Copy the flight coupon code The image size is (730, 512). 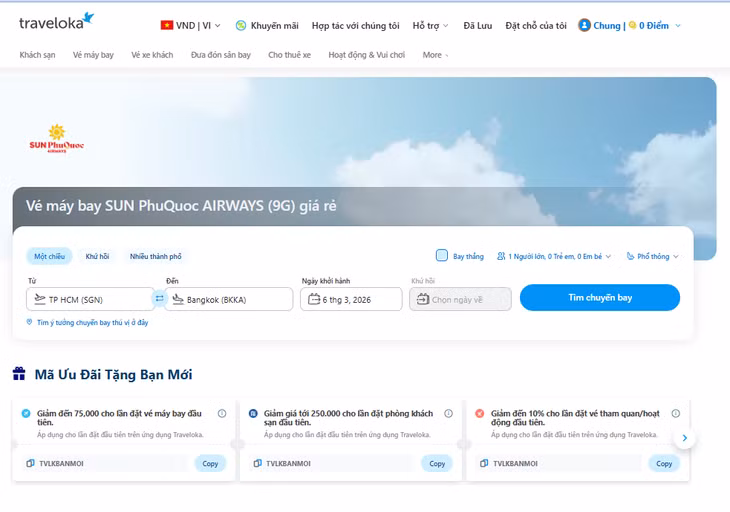pyautogui.click(x=210, y=464)
